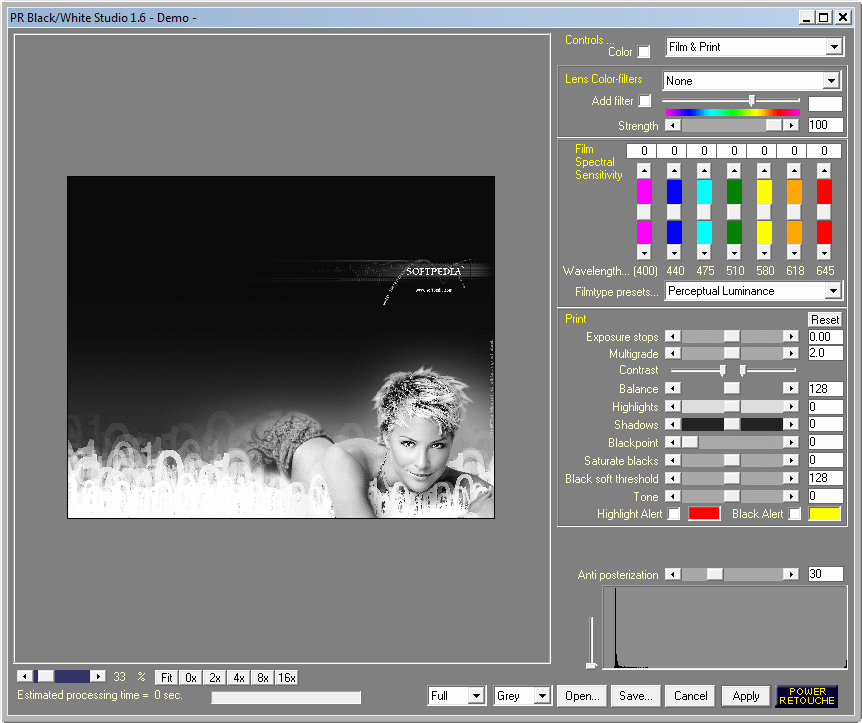Click the Exposure stops value field
Screen dimensions: 862x723
coord(825,336)
